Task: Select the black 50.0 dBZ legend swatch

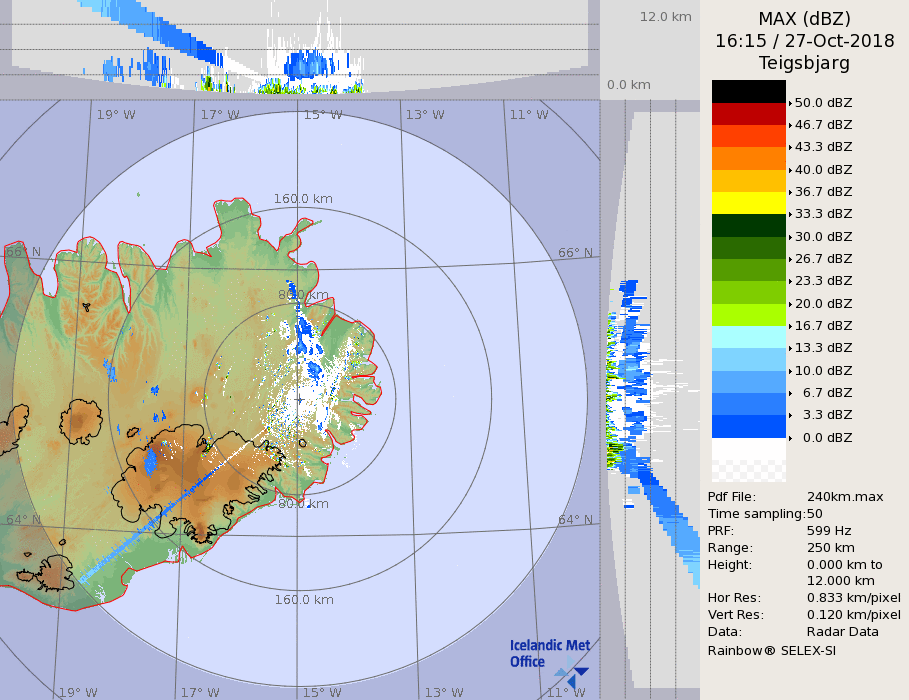Action: pos(748,91)
